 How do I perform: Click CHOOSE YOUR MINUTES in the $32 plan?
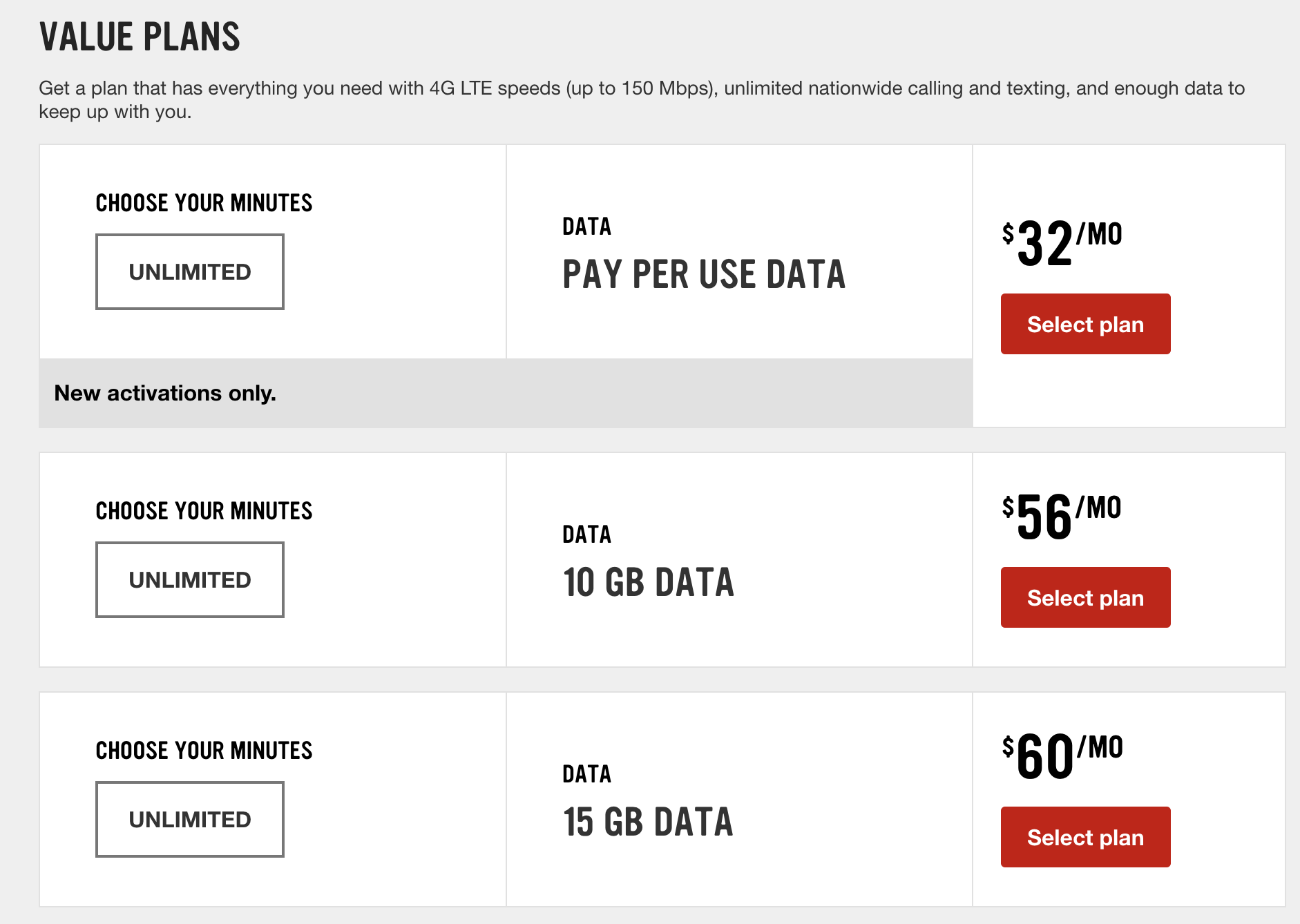[204, 203]
